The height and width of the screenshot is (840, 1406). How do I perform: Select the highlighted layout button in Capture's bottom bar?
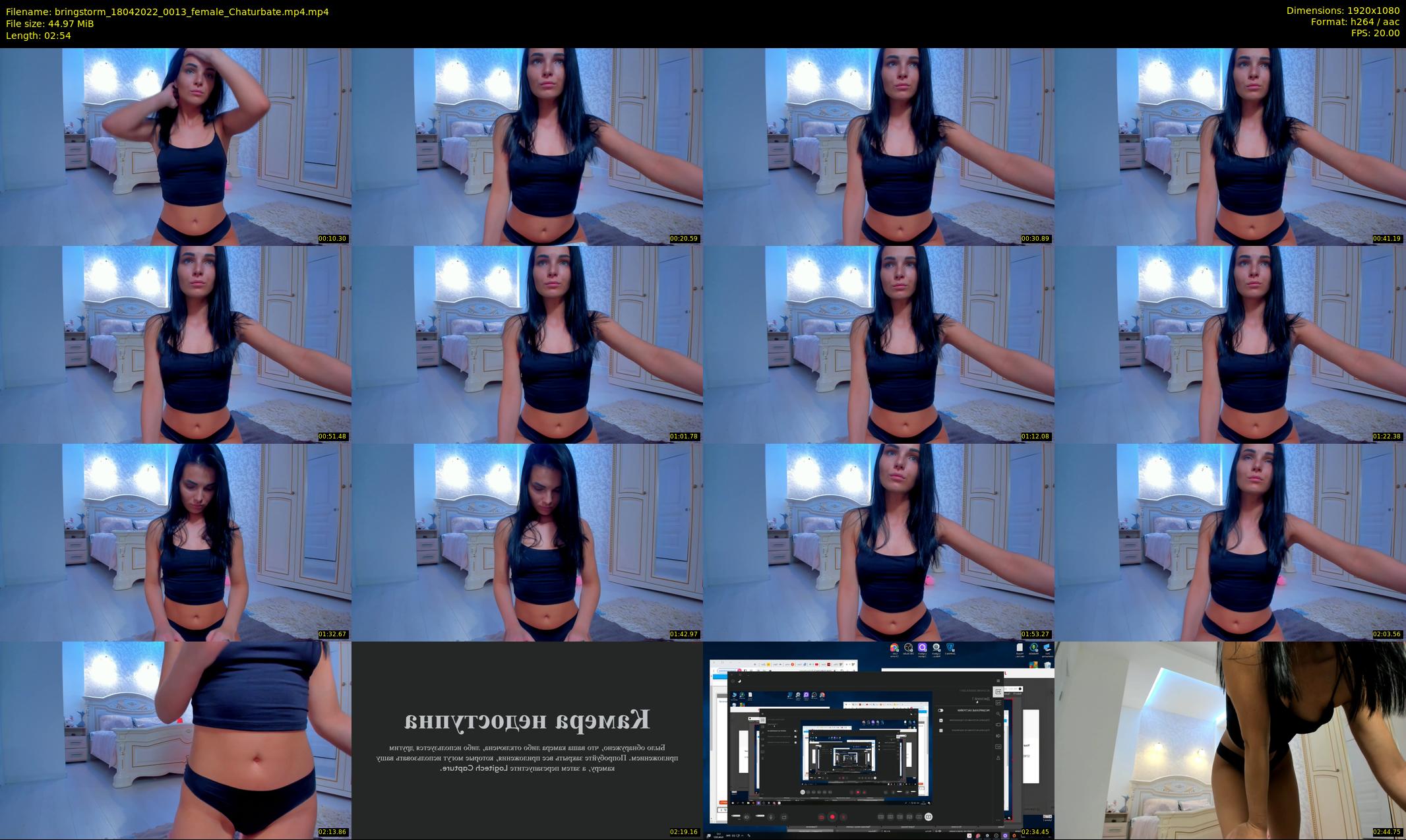point(929,817)
